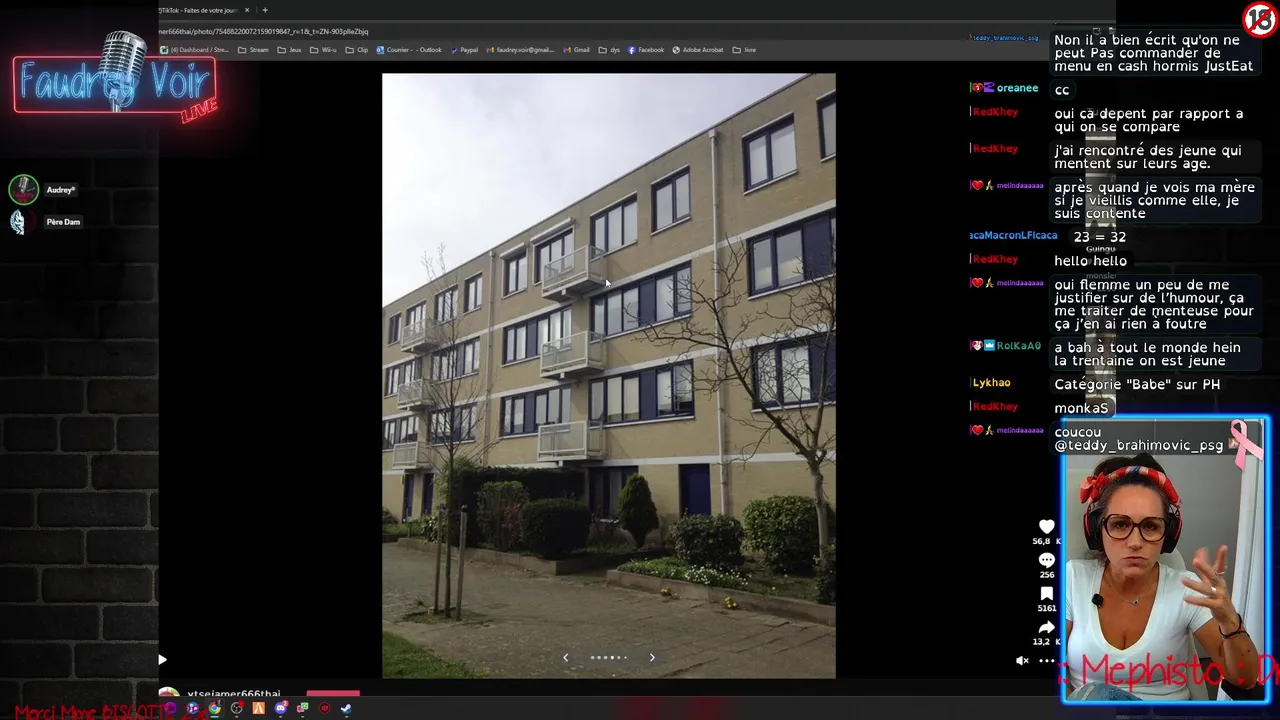Viewport: 1280px width, 720px height.
Task: Click the red follow button beside the username
Action: (332, 693)
